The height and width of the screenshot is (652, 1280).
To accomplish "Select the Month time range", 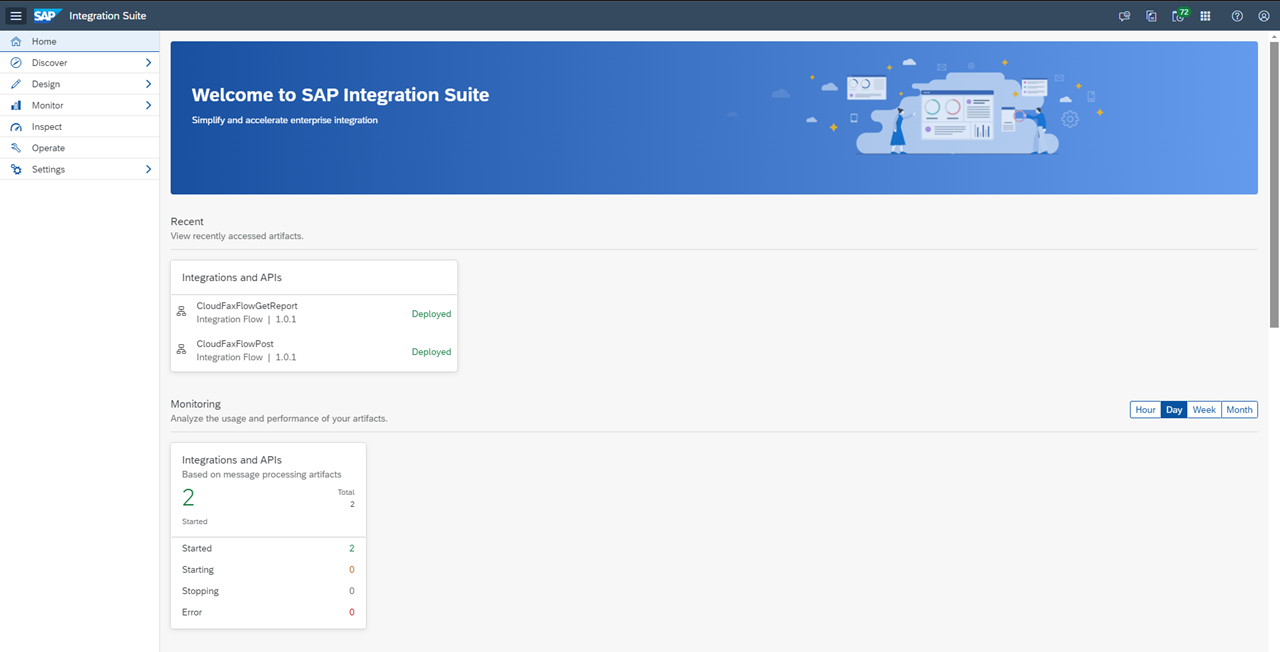I will point(1239,410).
